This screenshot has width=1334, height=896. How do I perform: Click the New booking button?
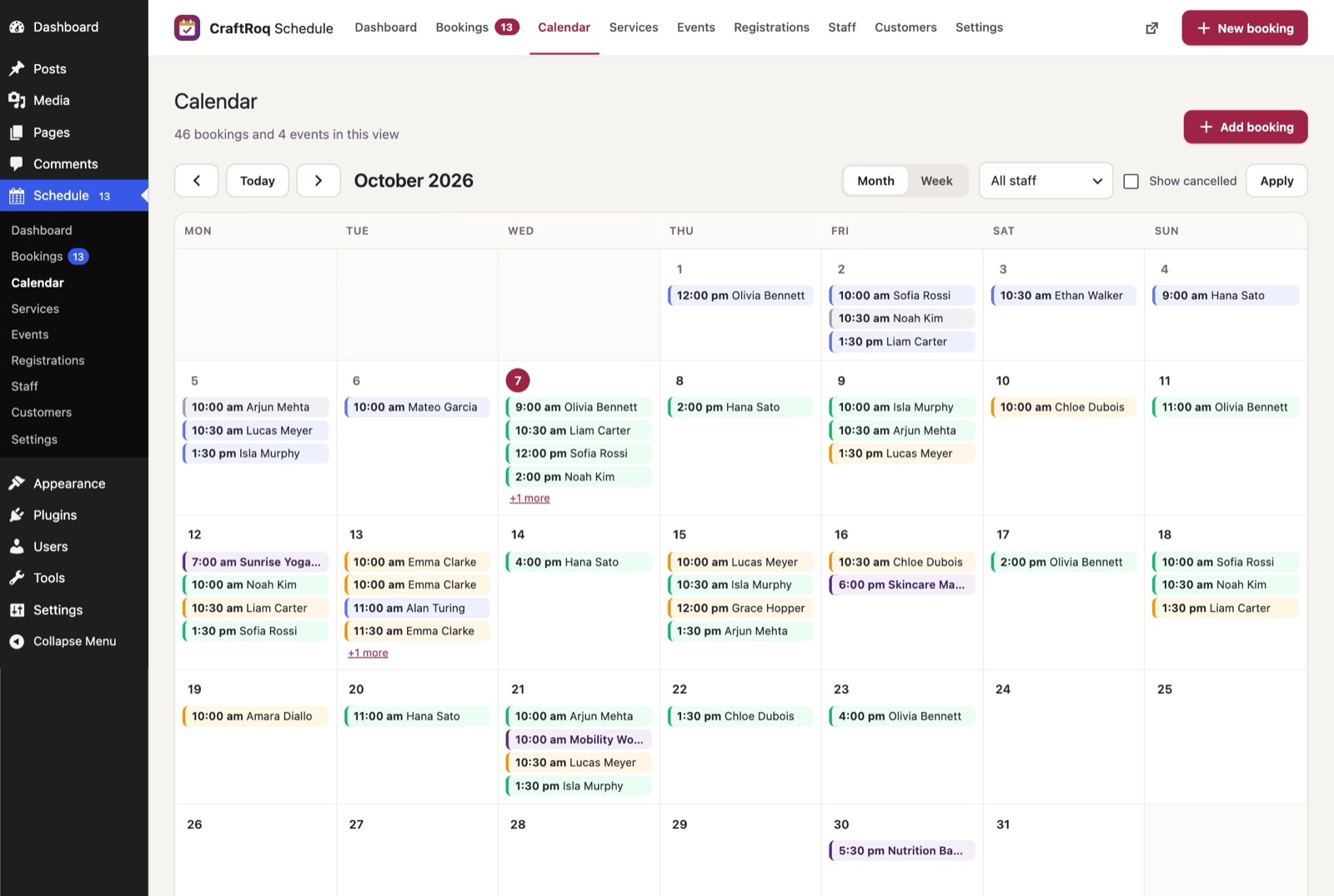tap(1245, 28)
